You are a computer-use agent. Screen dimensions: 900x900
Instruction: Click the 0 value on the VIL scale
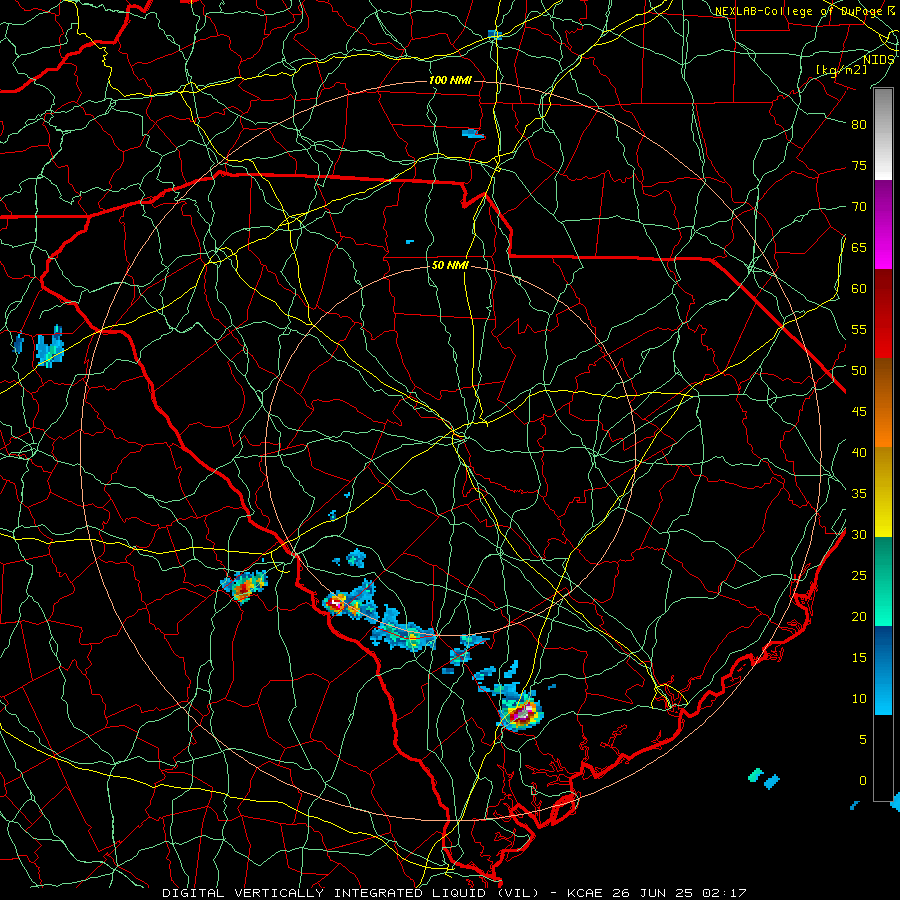[863, 781]
